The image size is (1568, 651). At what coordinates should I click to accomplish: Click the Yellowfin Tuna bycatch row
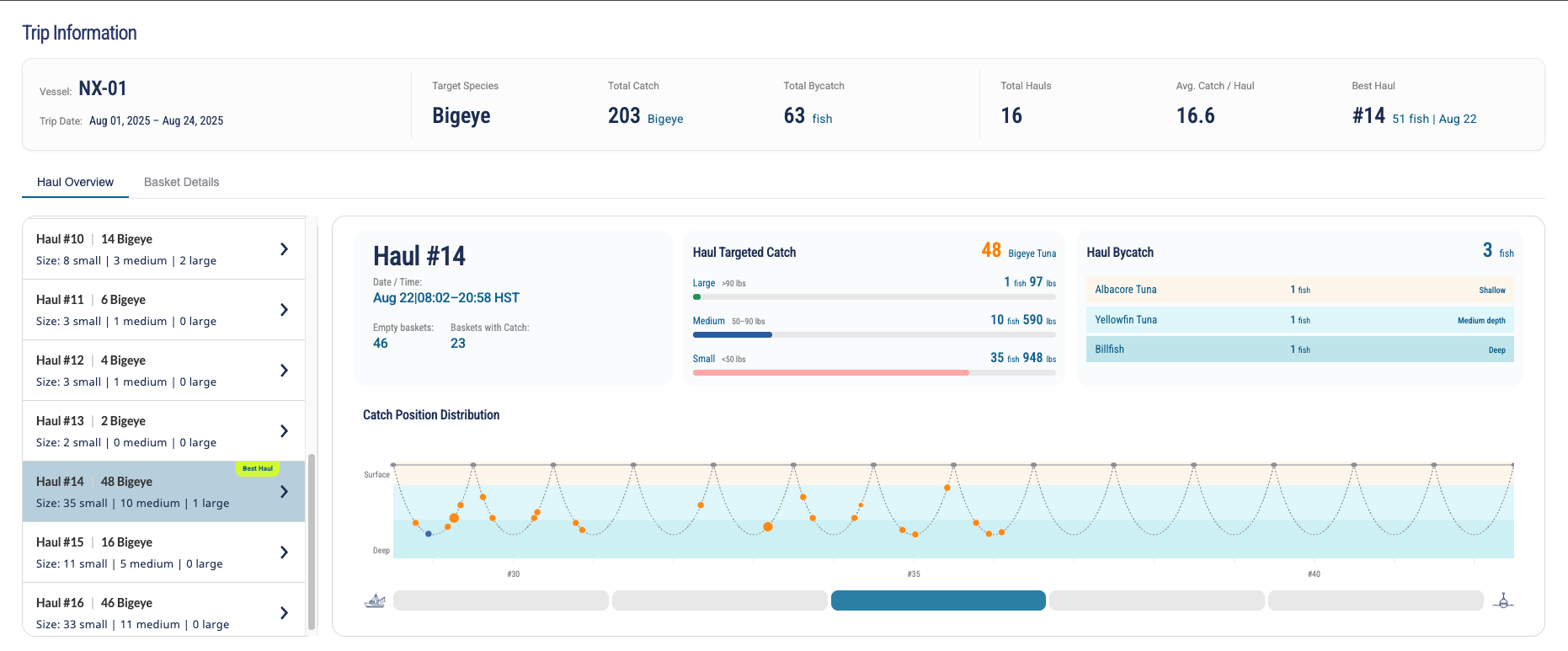tap(1299, 320)
